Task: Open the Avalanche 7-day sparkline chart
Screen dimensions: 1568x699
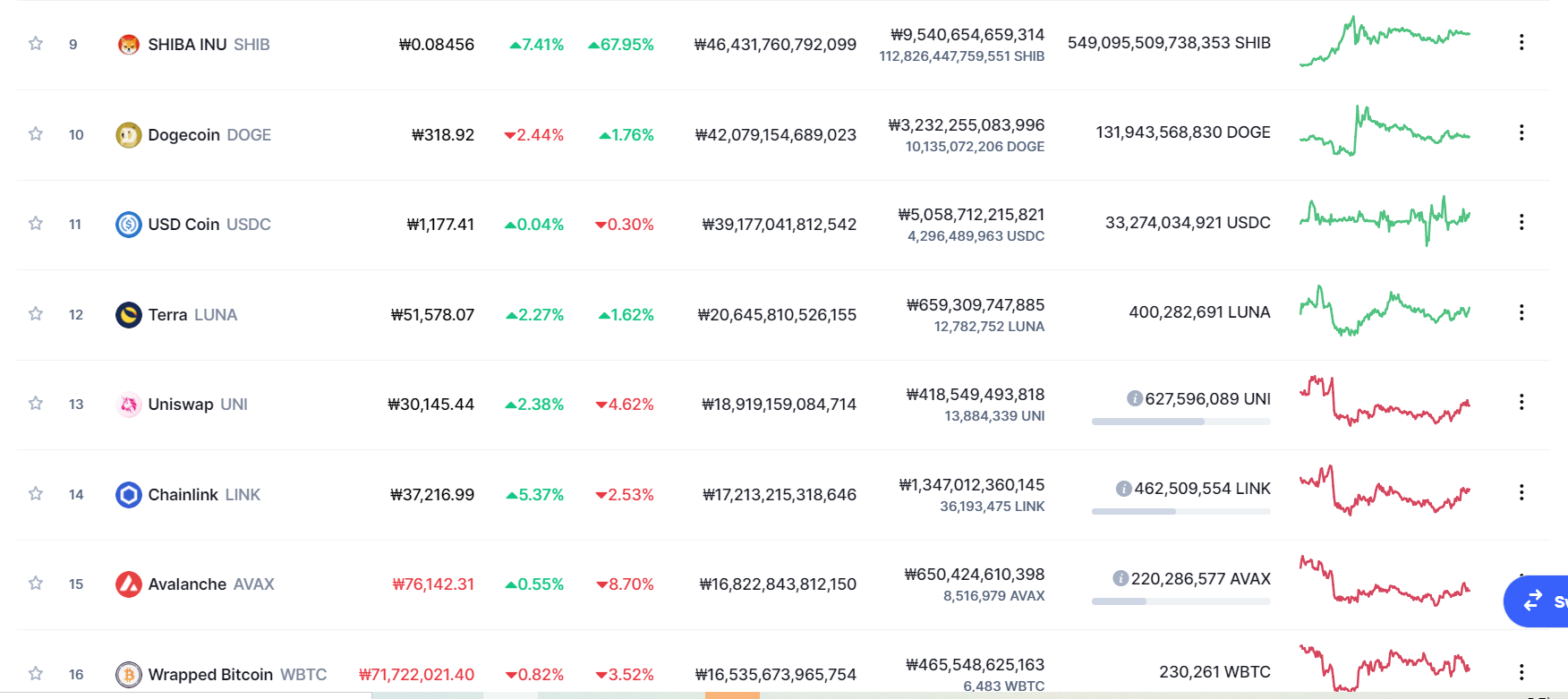Action: pos(1385,581)
